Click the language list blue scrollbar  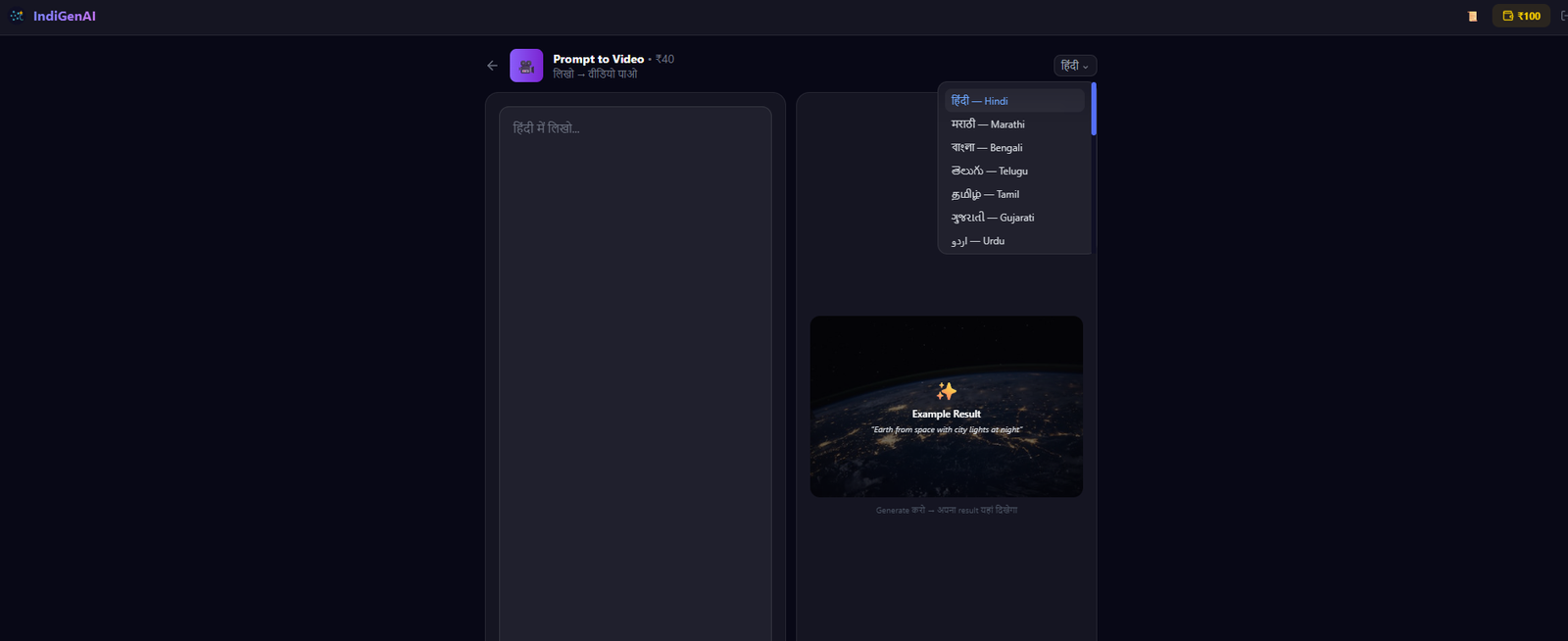click(1094, 109)
